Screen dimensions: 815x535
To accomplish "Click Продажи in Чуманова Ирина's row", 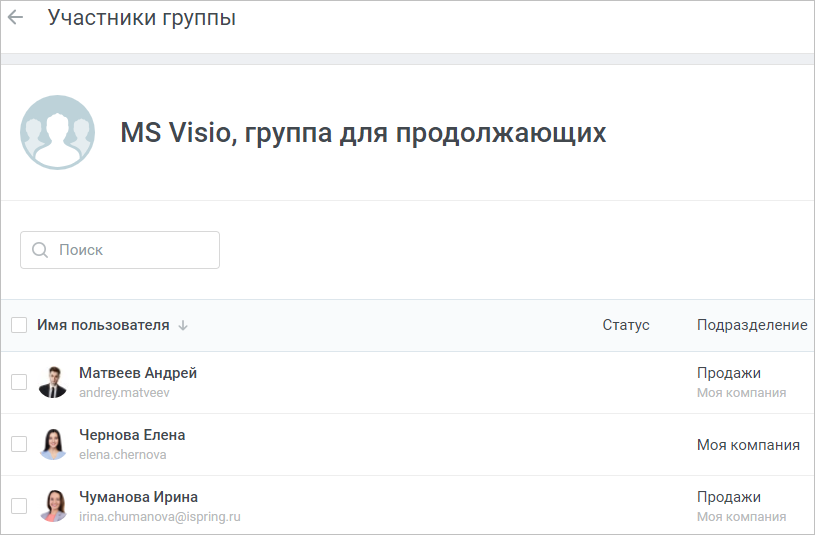I will coord(729,497).
